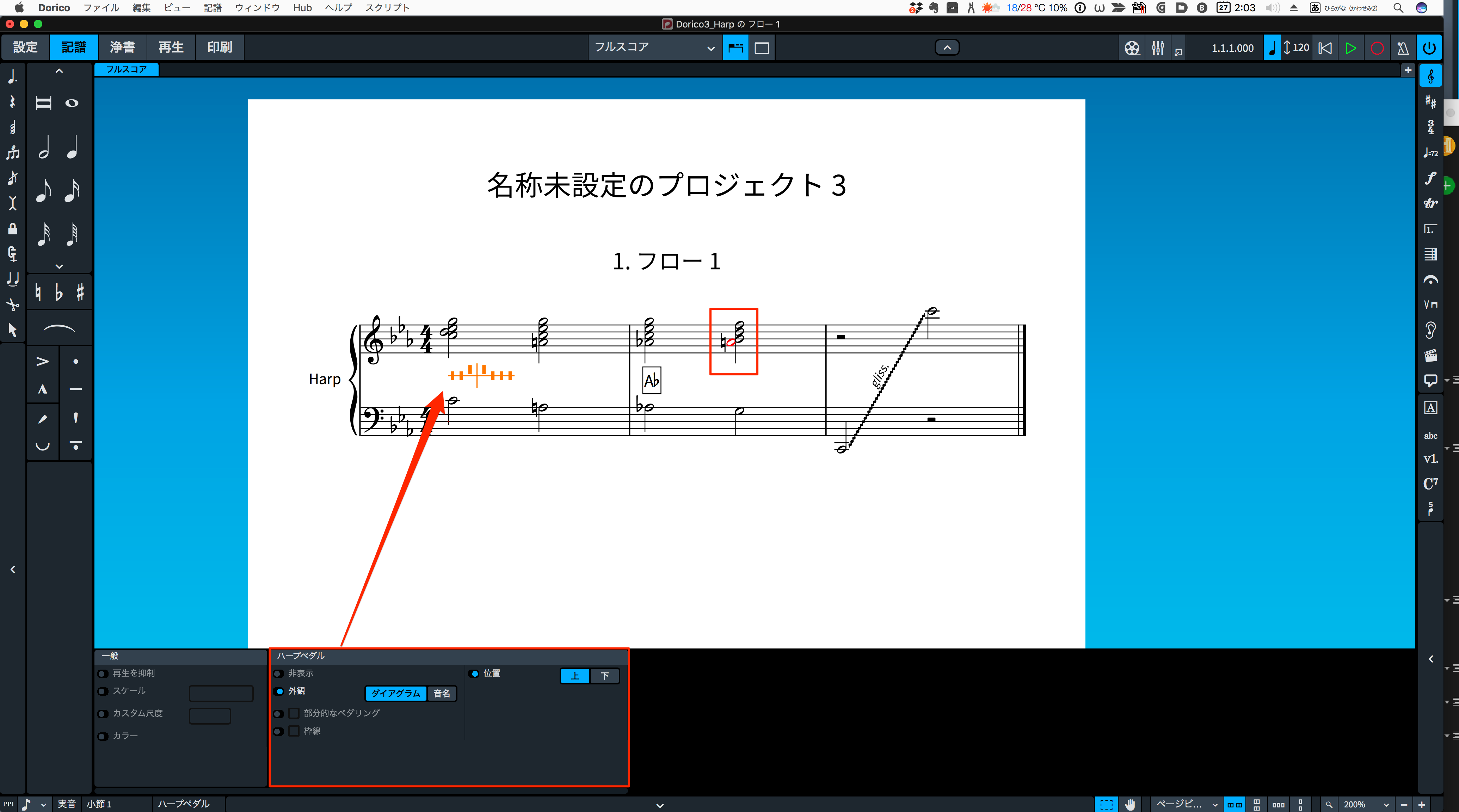Screen dimensions: 1459x812
Task: Select the flat accidental in notes panel
Action: coord(59,292)
